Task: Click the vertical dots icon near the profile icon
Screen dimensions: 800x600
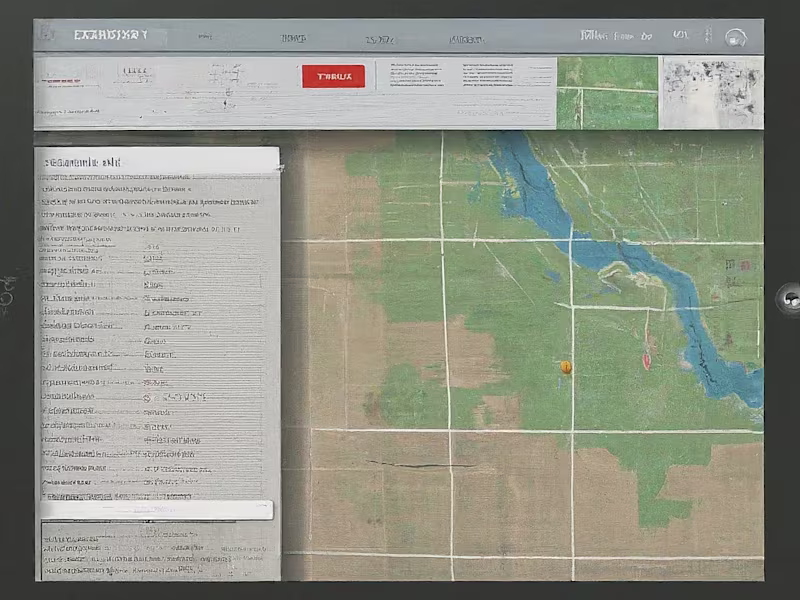Action: coord(708,35)
